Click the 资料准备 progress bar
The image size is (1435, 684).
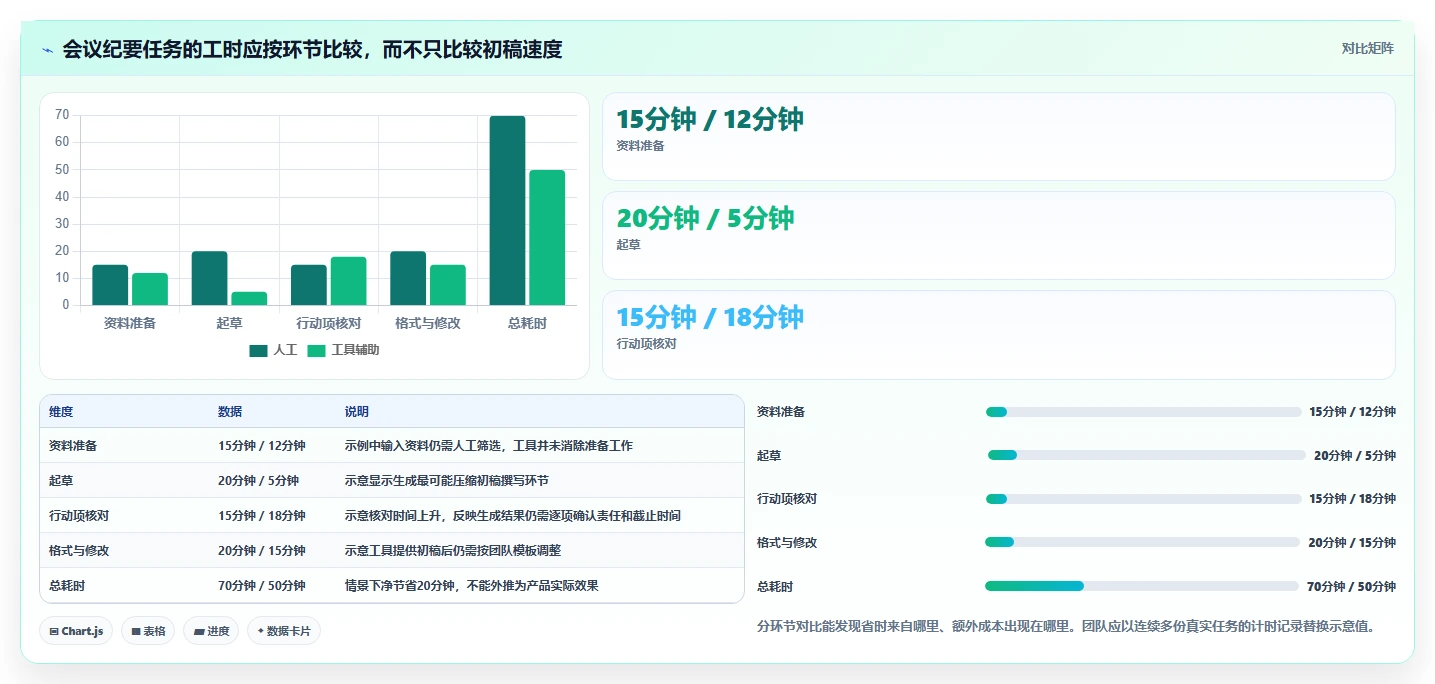pyautogui.click(x=1143, y=412)
